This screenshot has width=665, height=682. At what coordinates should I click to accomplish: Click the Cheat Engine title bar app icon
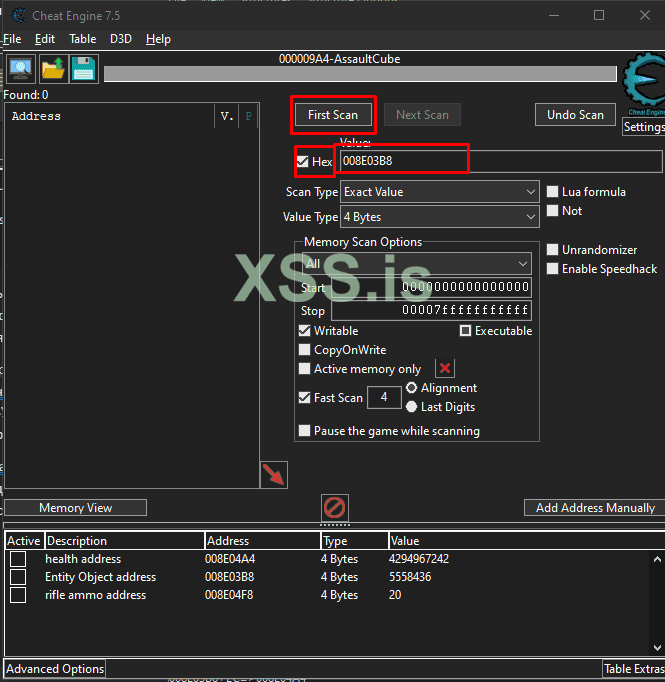tap(19, 16)
